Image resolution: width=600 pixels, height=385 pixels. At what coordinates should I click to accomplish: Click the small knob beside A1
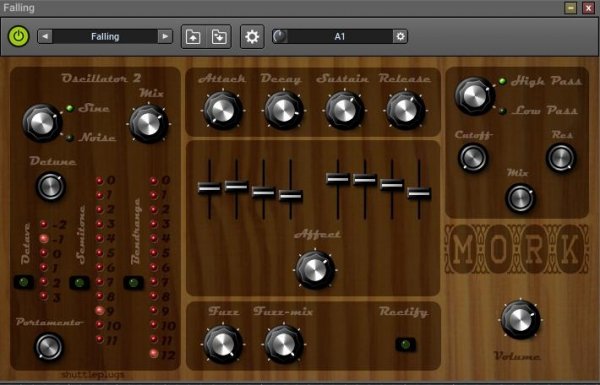coord(280,37)
